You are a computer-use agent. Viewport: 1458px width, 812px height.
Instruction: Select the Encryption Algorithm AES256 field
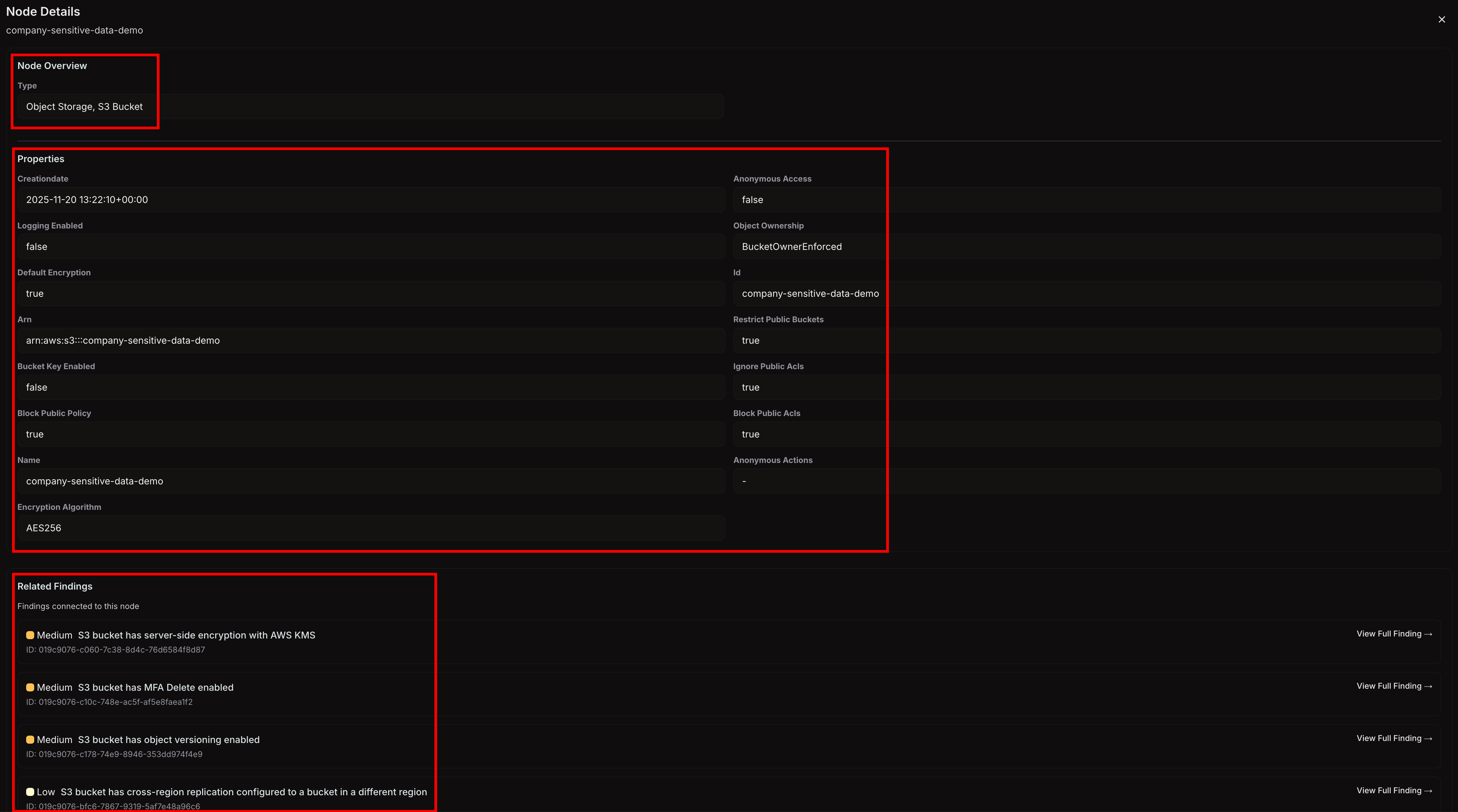(x=368, y=527)
